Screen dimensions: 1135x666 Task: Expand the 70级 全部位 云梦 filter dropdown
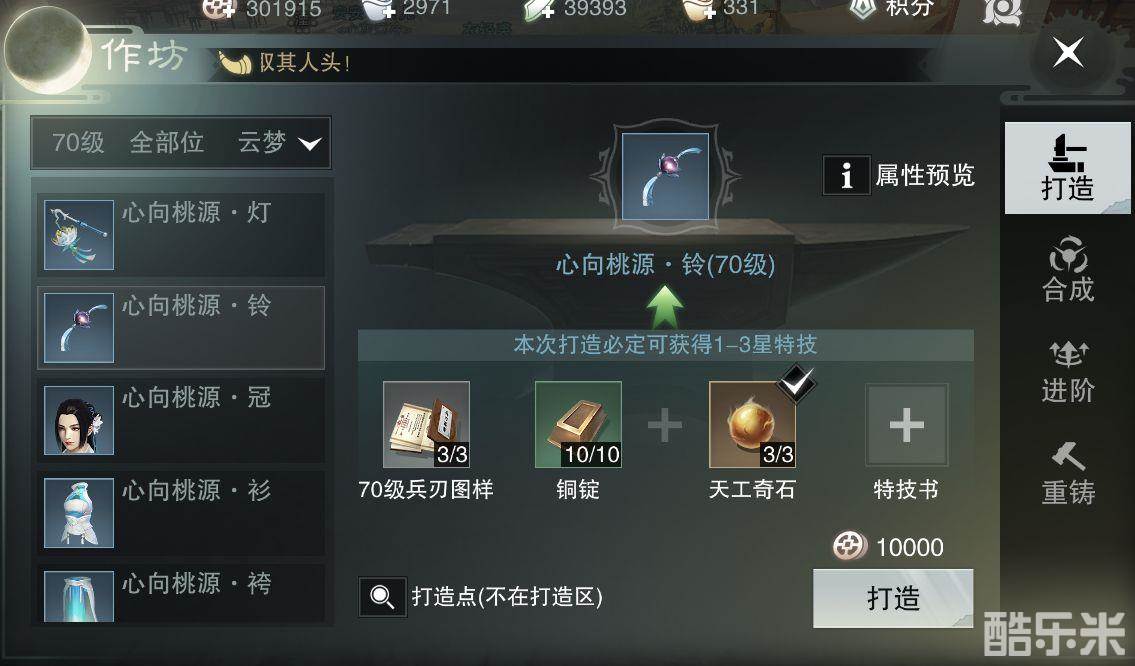tap(181, 143)
